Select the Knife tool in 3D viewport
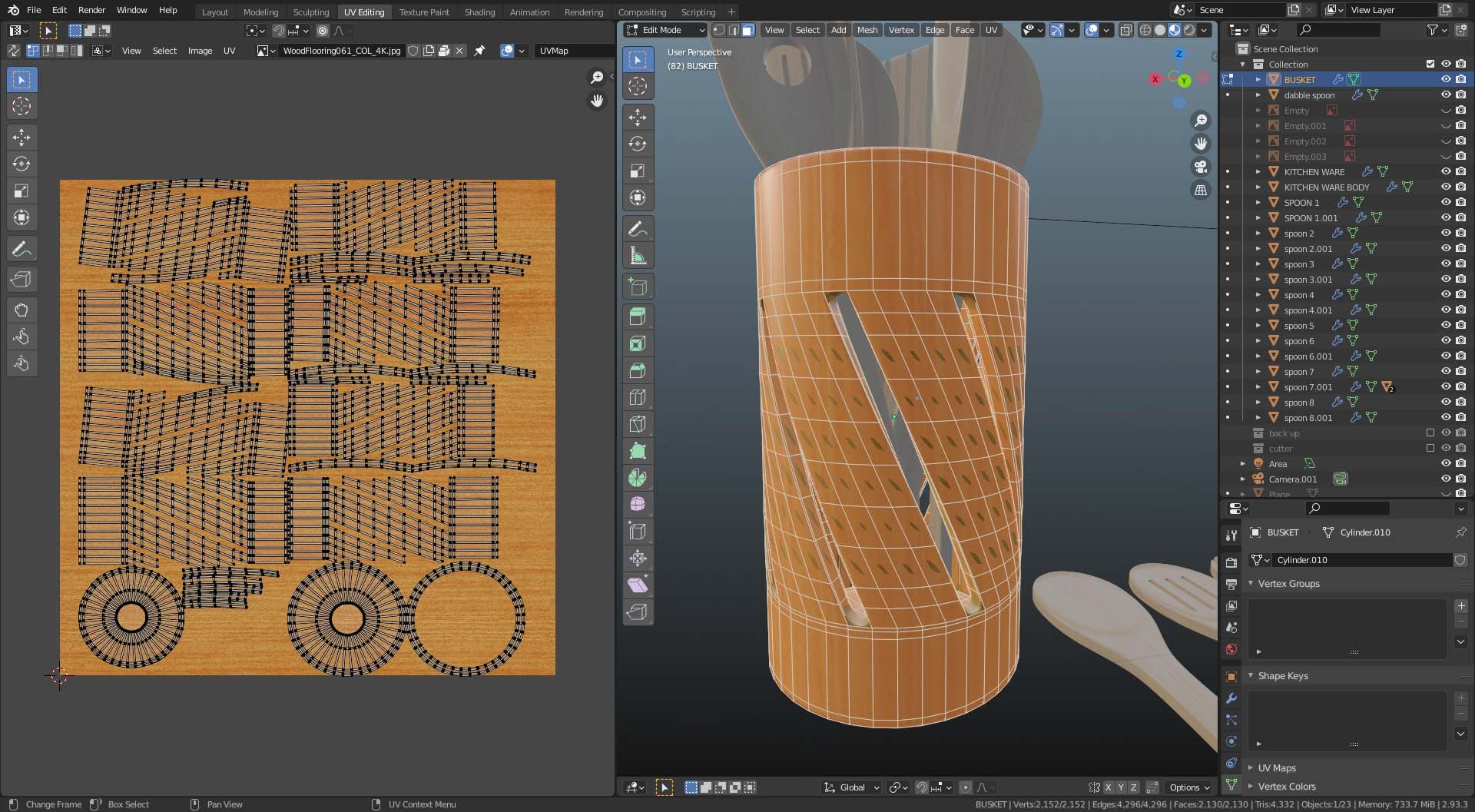The width and height of the screenshot is (1475, 812). pos(638,424)
